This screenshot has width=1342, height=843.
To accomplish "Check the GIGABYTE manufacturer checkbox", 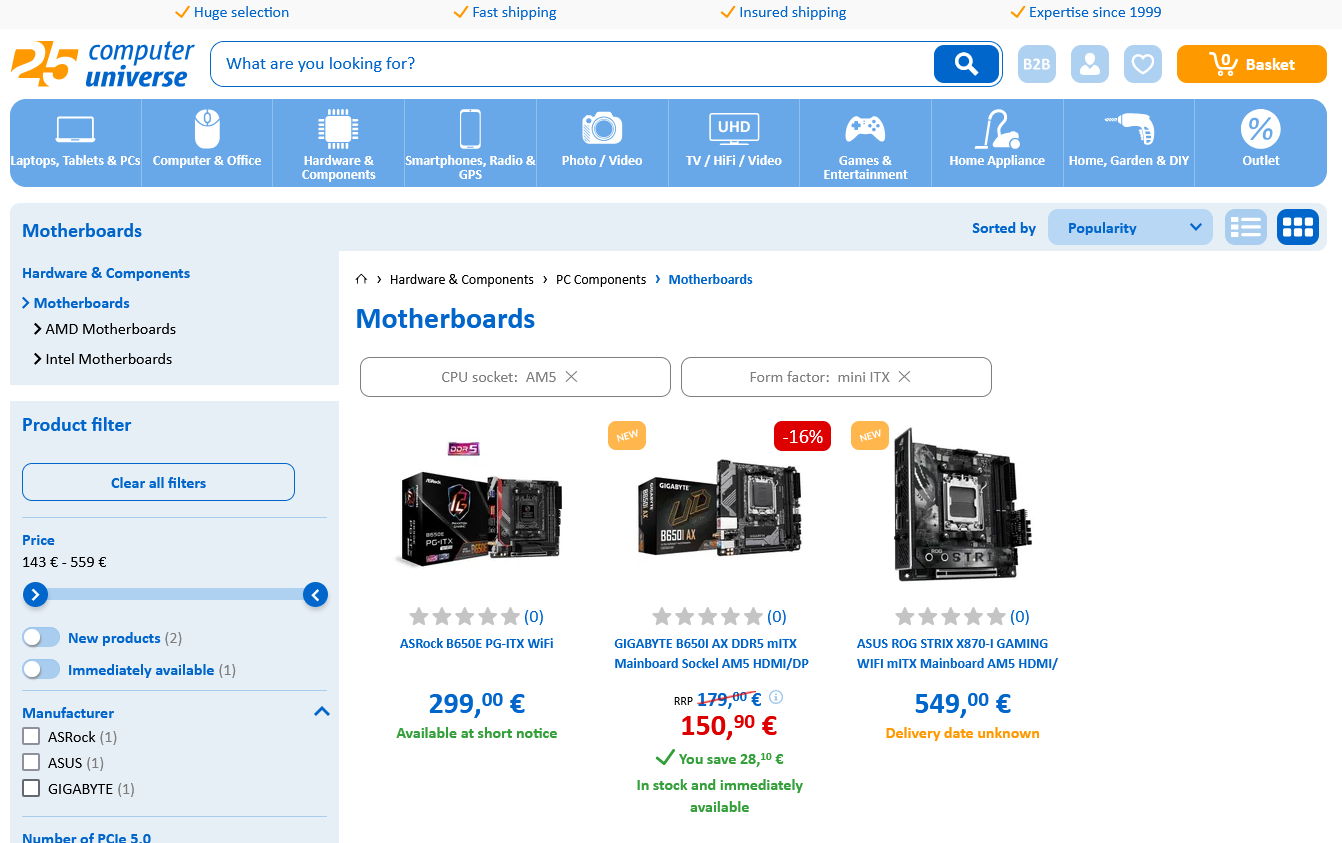I will tap(31, 789).
